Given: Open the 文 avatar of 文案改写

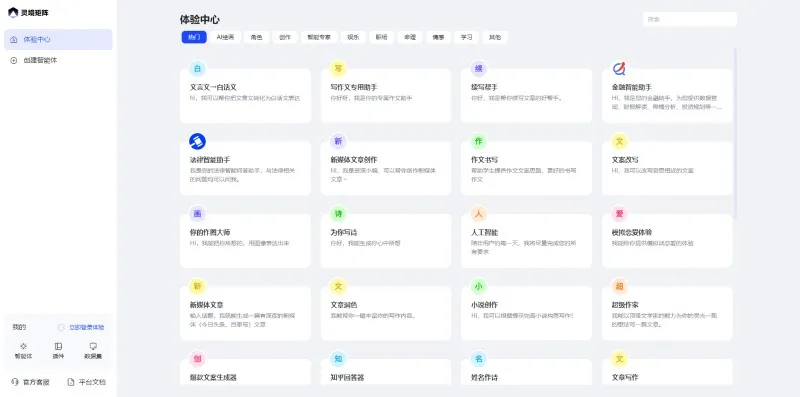Looking at the screenshot, I should 619,141.
